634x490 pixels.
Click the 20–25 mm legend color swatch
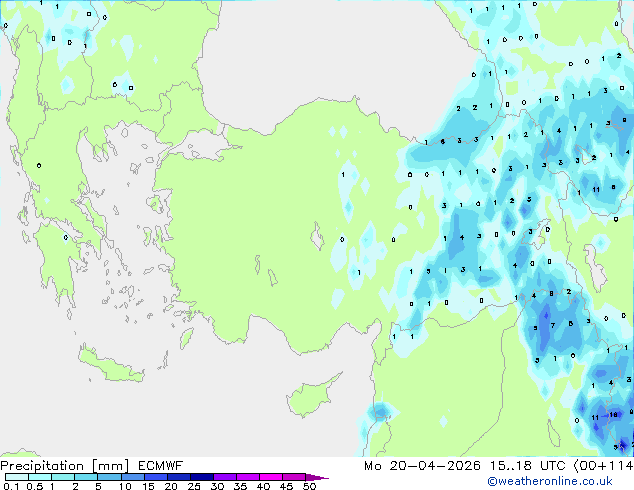click(x=178, y=477)
